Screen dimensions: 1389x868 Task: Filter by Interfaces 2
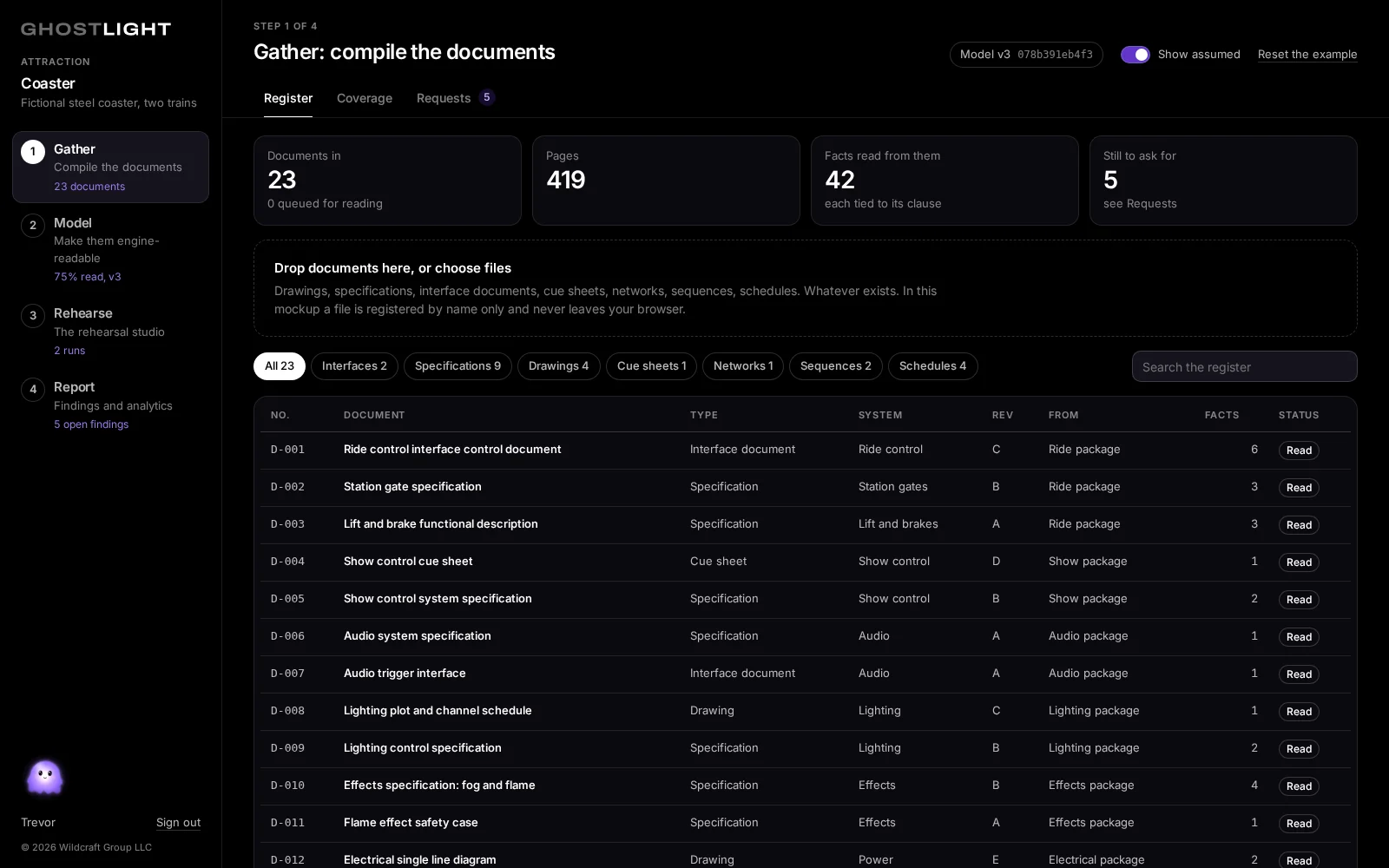tap(354, 366)
